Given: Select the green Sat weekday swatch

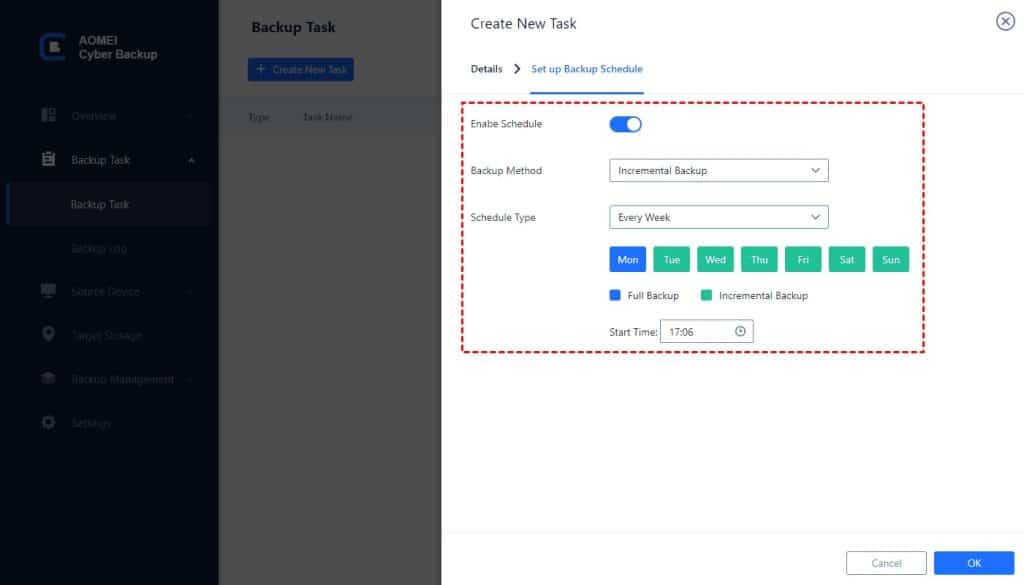Looking at the screenshot, I should (x=847, y=259).
